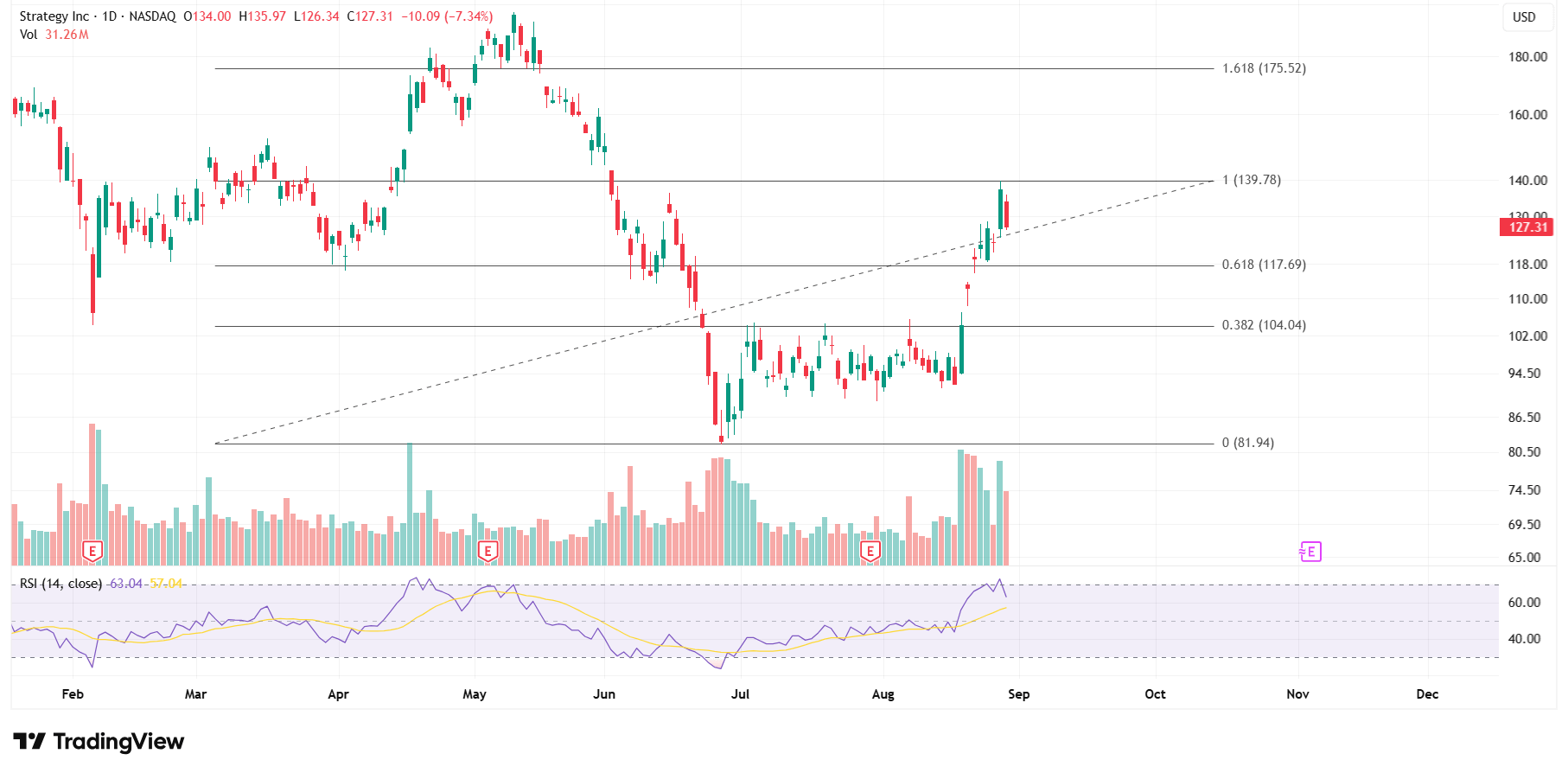Image resolution: width=1568 pixels, height=773 pixels.
Task: Click the Jul label on time axis
Action: click(740, 694)
